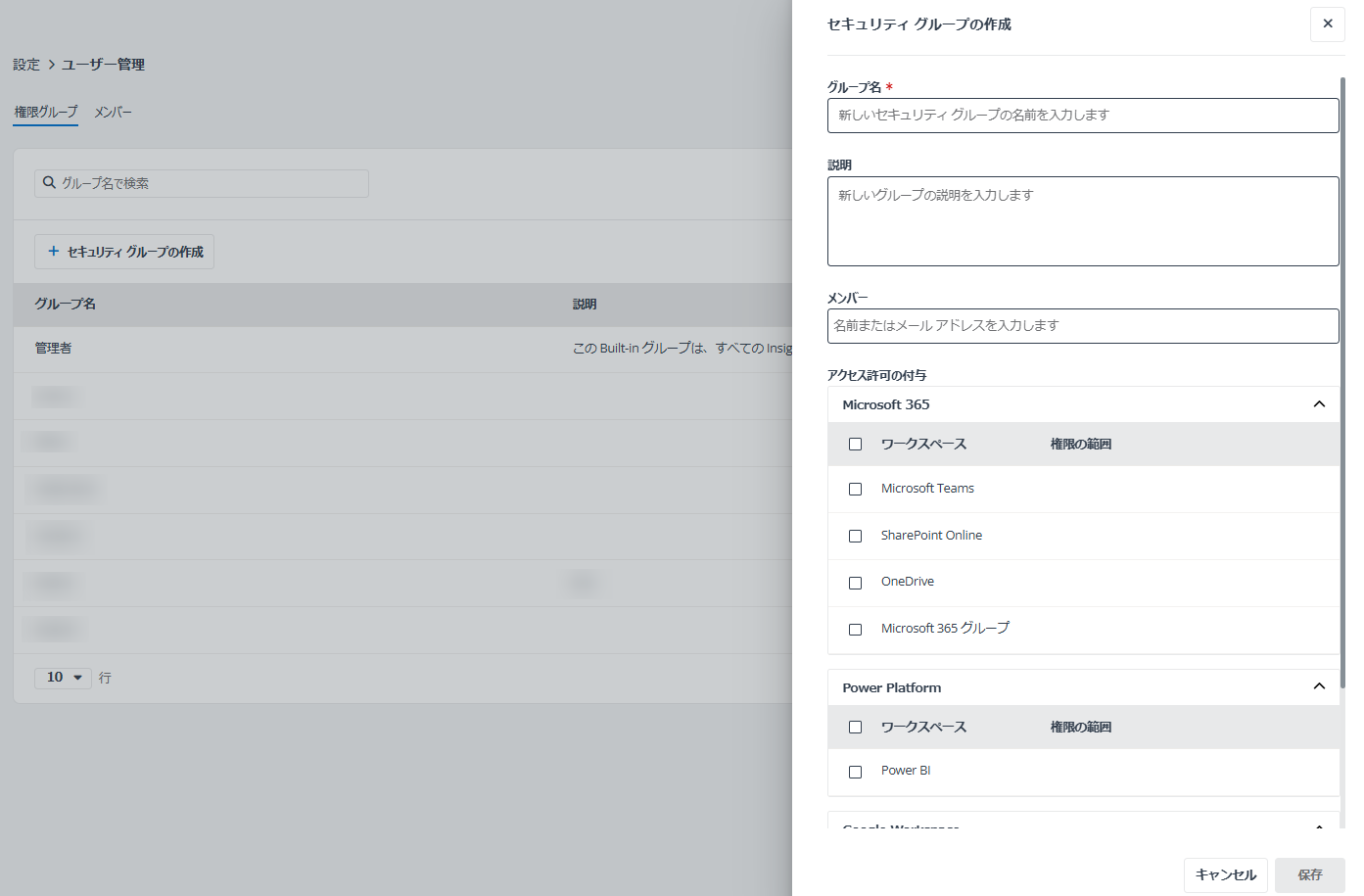The height and width of the screenshot is (896, 1364).
Task: Select the 管理者 group row
Action: [x=402, y=349]
